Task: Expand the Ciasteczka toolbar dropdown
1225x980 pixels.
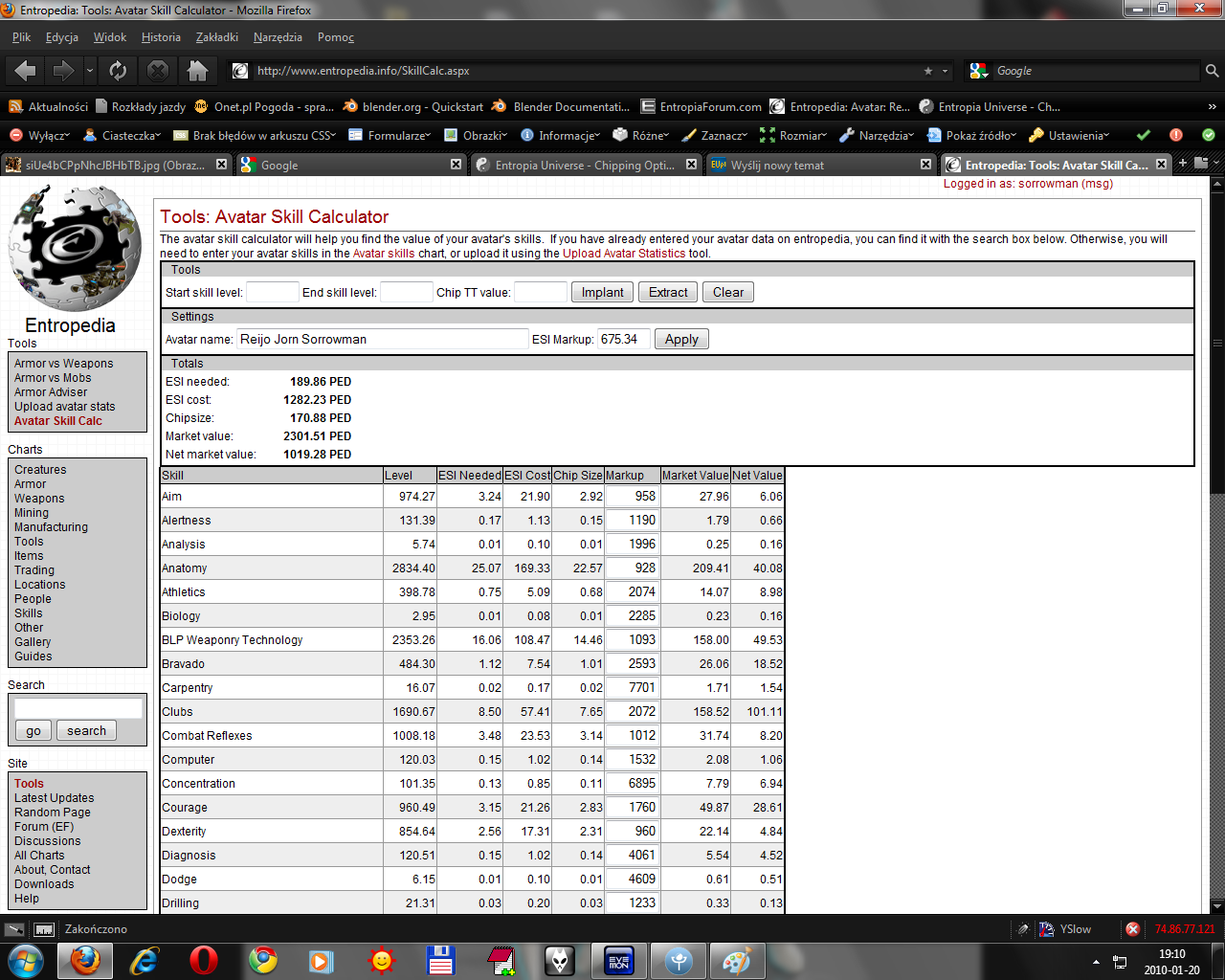Action: pyautogui.click(x=122, y=136)
